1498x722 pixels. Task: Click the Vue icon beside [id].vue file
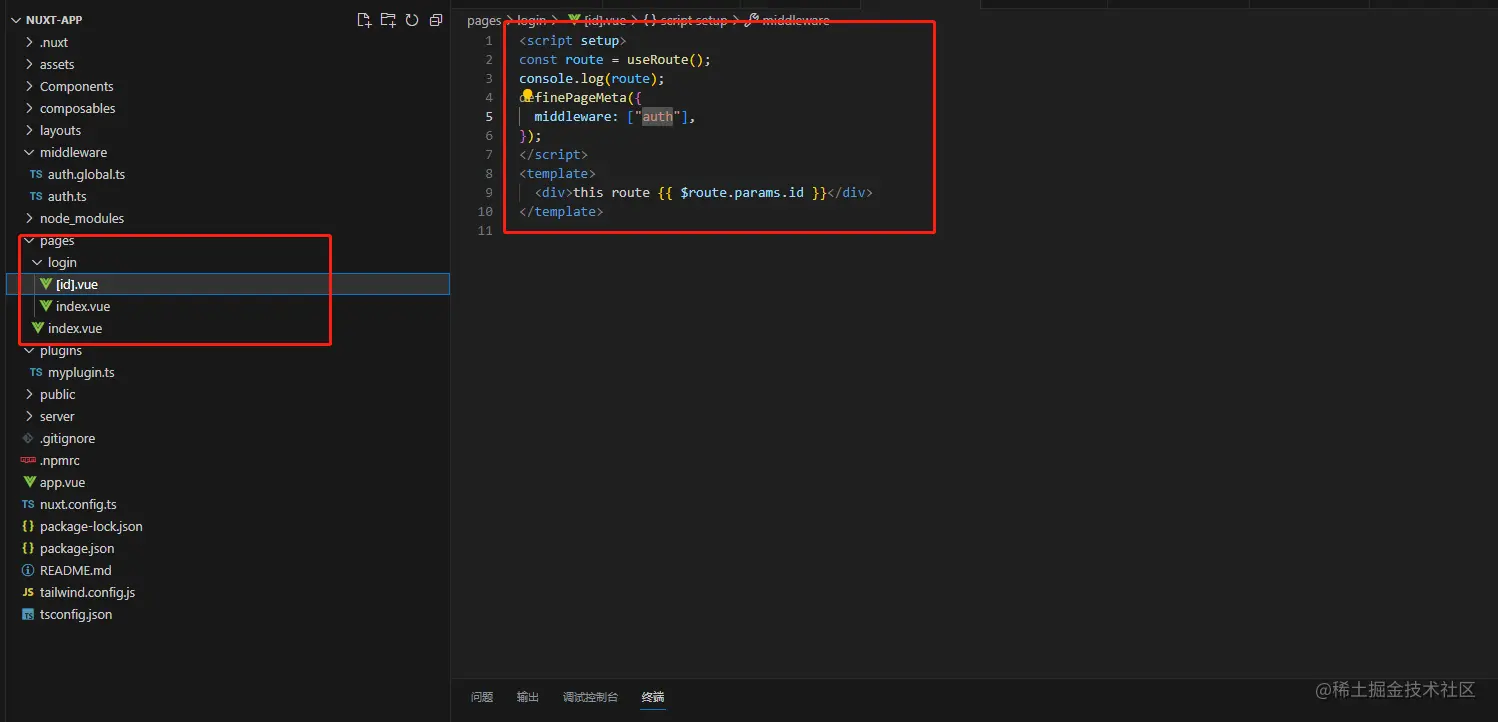pyautogui.click(x=46, y=284)
